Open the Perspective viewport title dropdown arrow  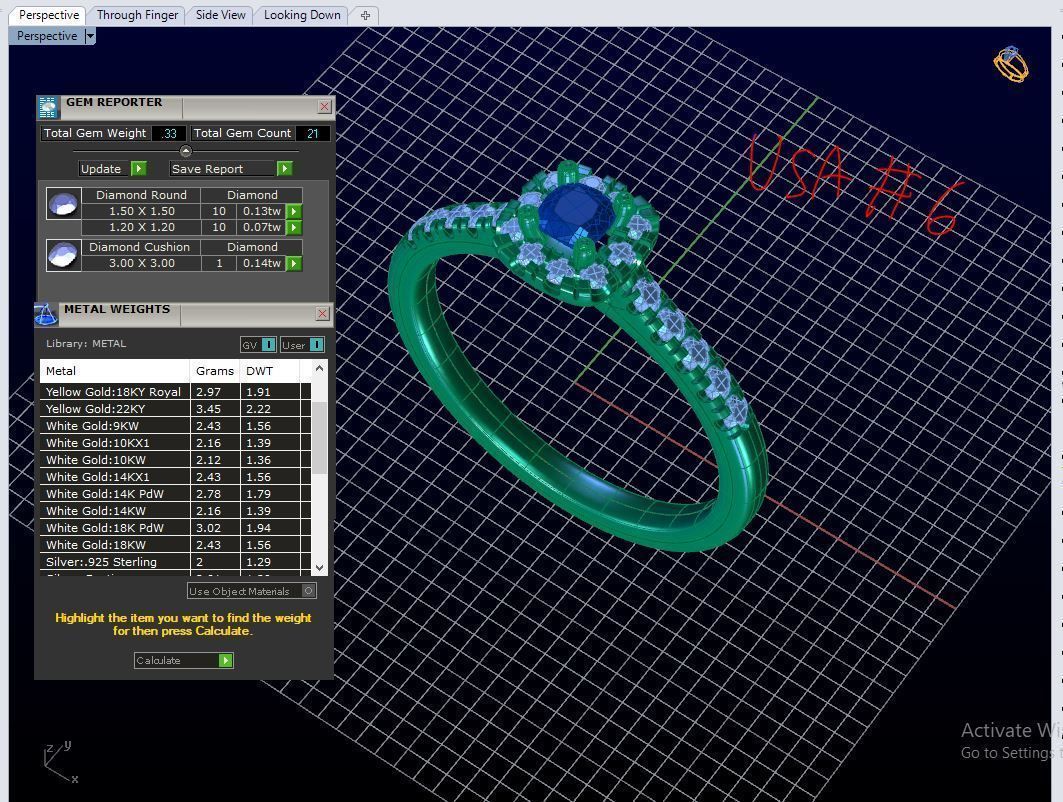point(90,37)
